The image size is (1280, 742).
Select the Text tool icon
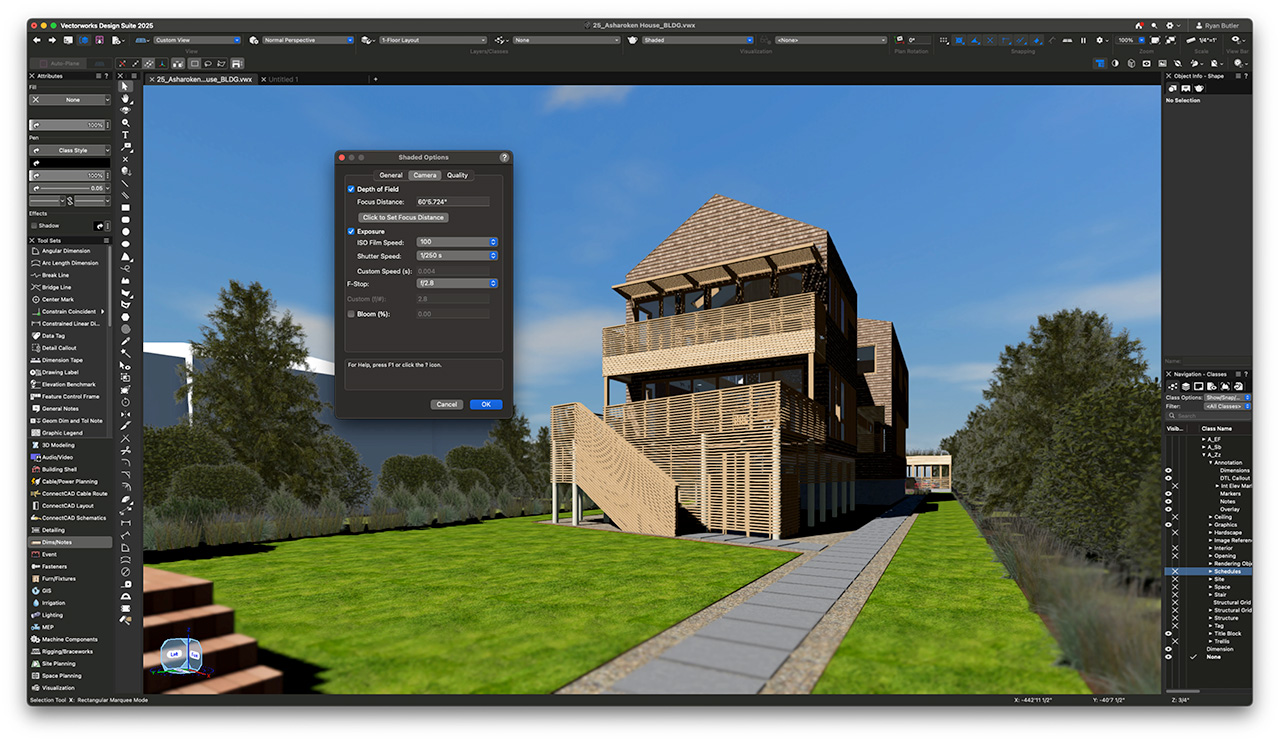126,135
